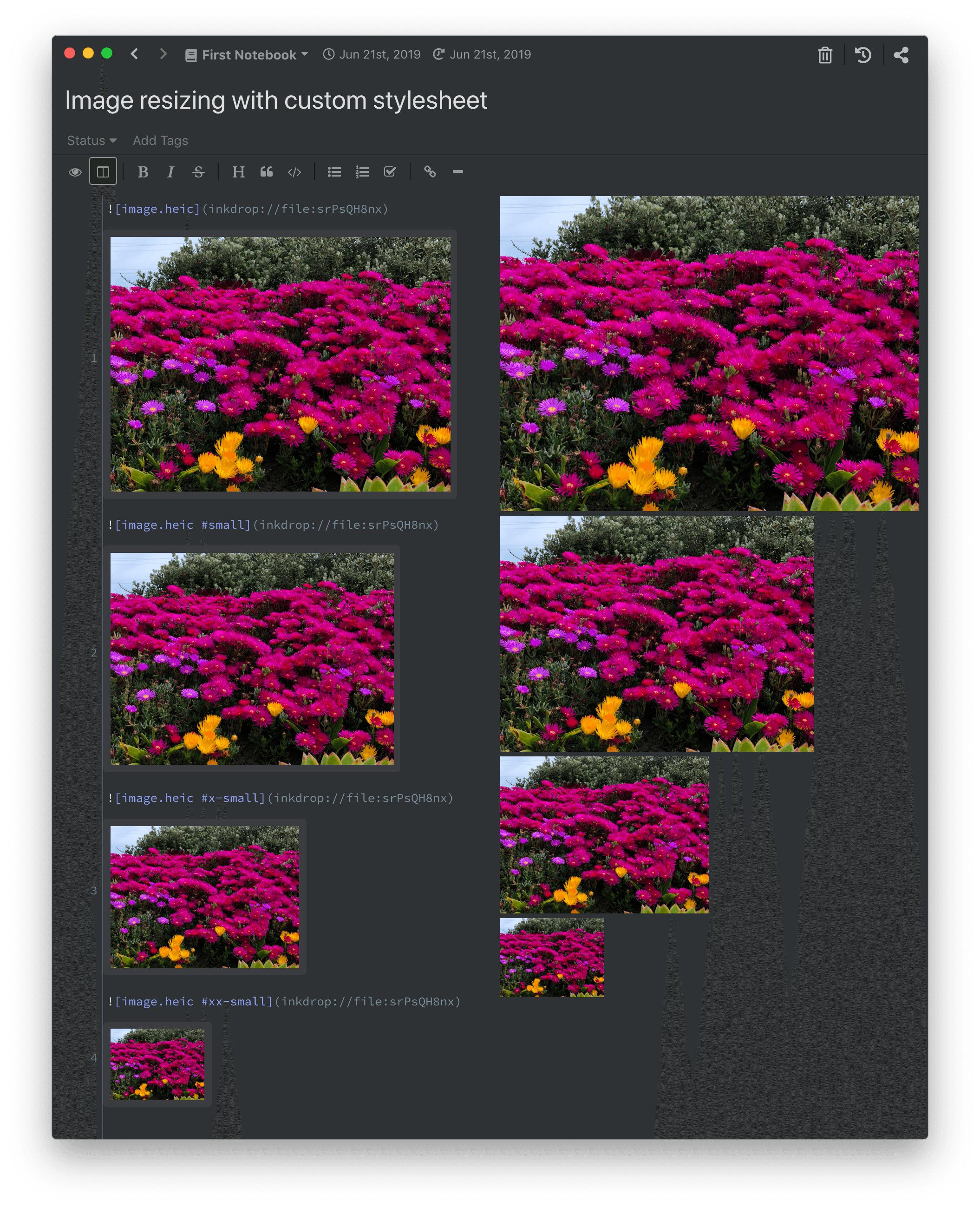Apply italic formatting

[170, 172]
